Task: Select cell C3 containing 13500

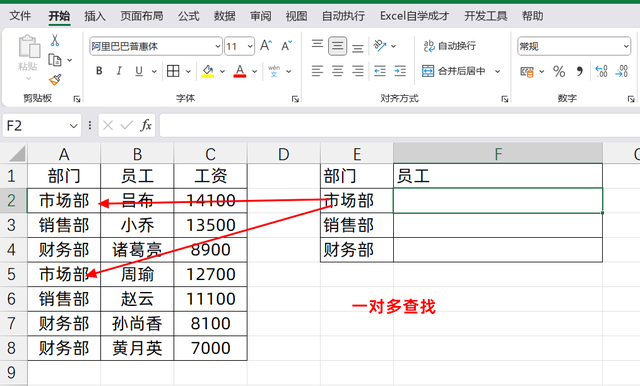Action: (x=211, y=225)
